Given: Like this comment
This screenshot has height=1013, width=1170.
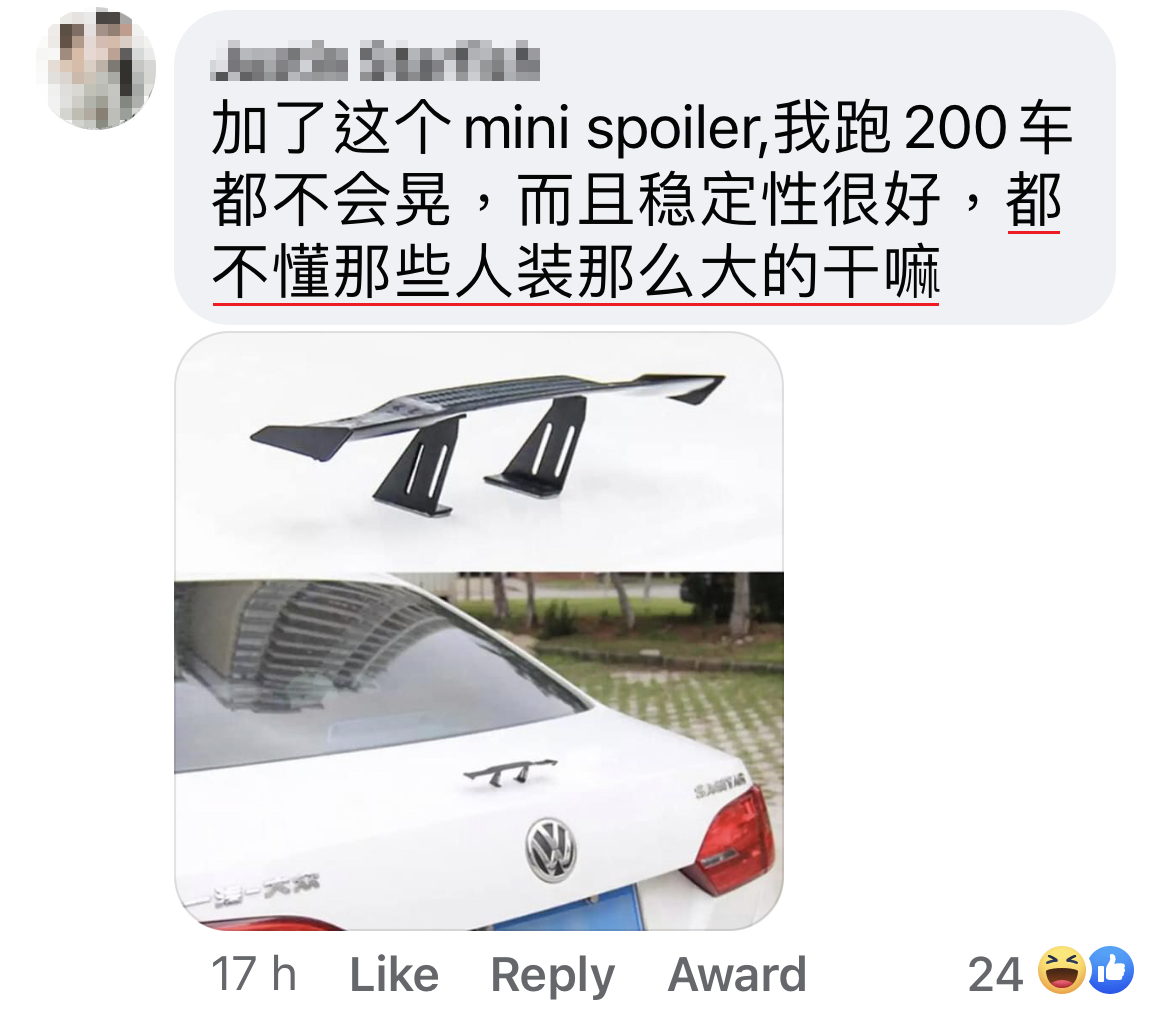Looking at the screenshot, I should pyautogui.click(x=394, y=974).
